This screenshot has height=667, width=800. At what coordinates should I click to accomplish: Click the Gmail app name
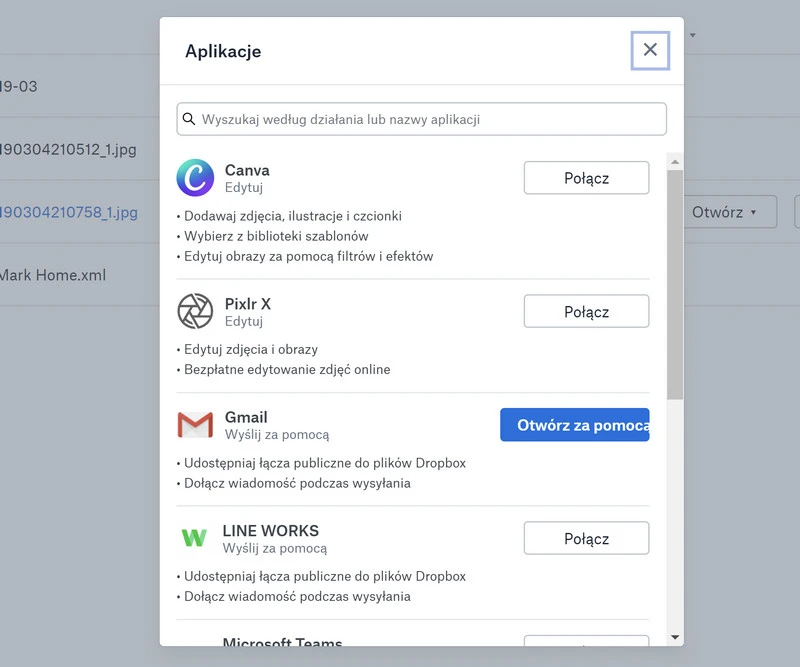pyautogui.click(x=246, y=417)
